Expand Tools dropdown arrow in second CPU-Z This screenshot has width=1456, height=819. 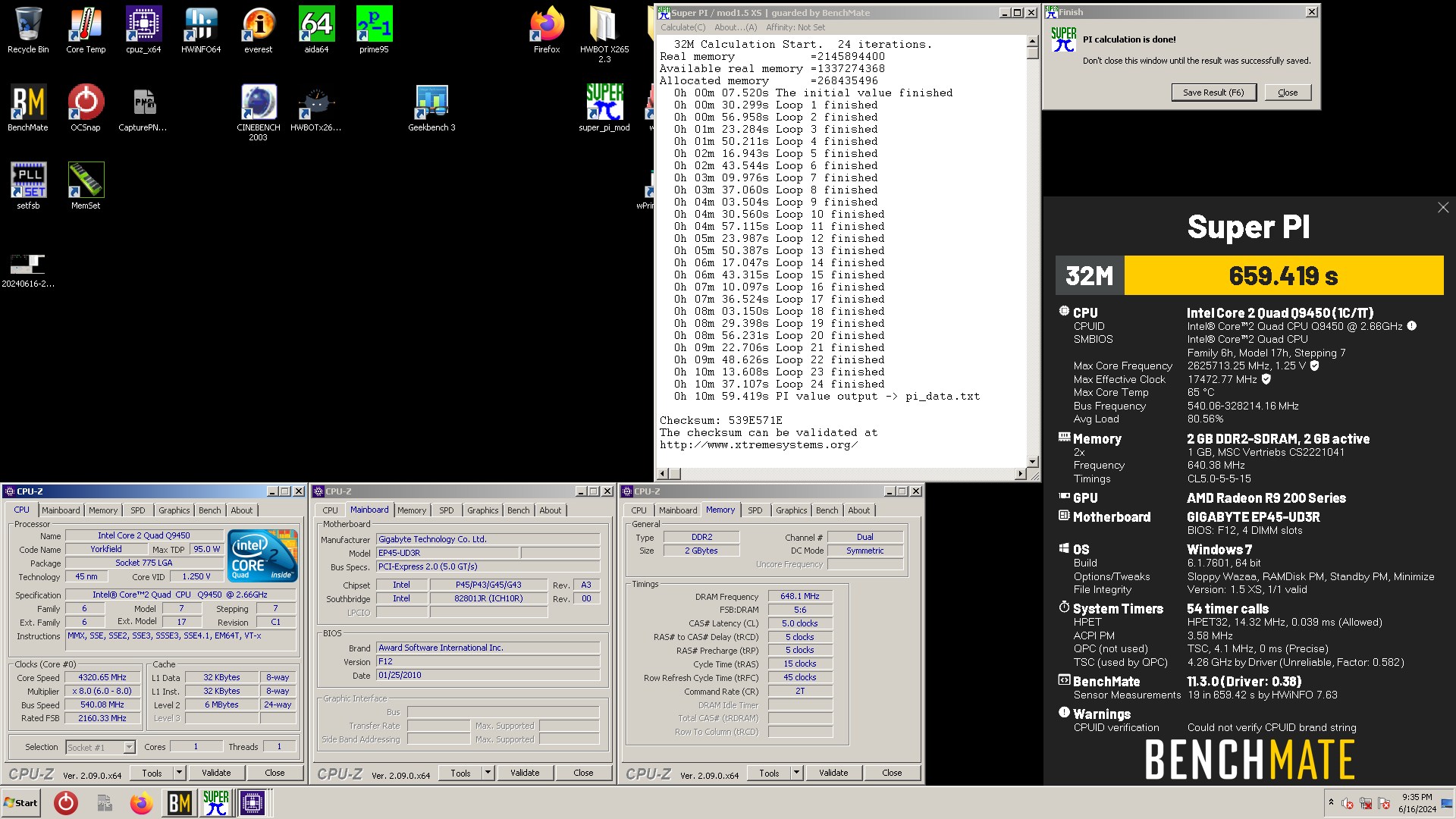coord(488,773)
